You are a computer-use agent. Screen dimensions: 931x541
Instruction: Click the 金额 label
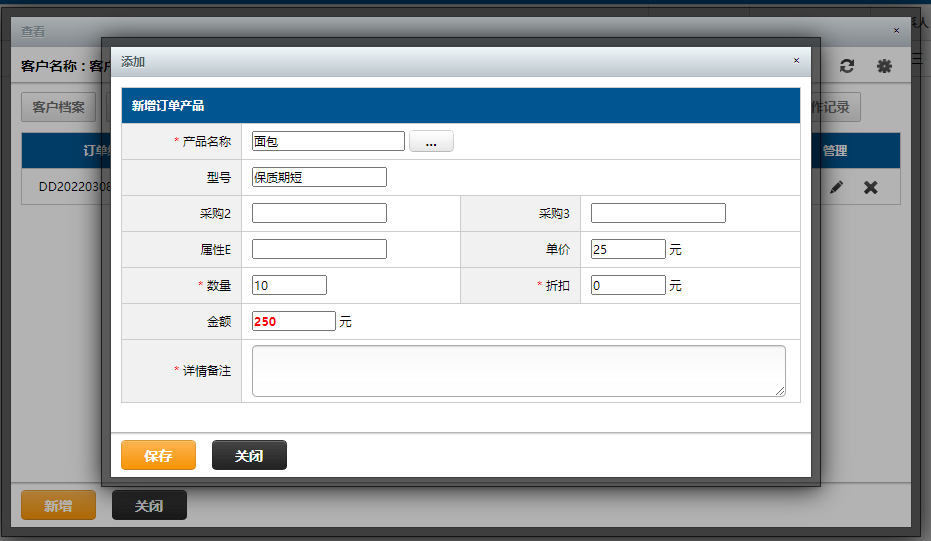[x=219, y=321]
